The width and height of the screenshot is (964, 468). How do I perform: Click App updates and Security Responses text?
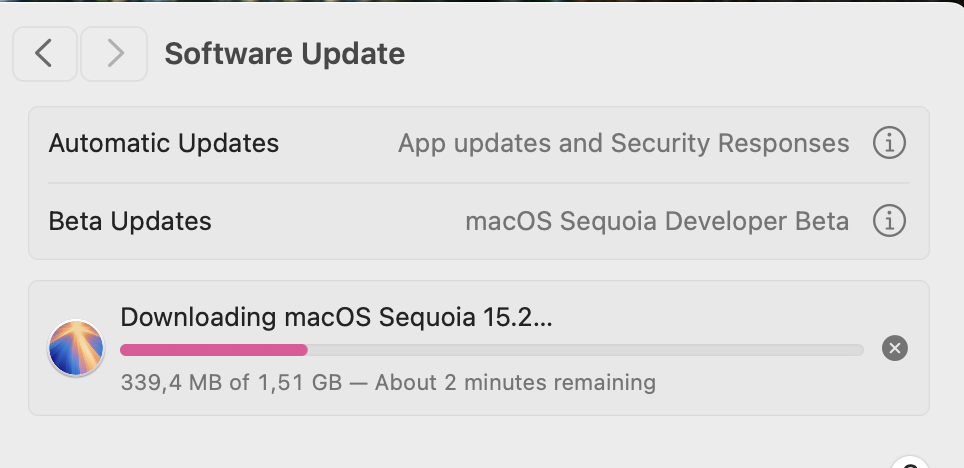point(623,143)
